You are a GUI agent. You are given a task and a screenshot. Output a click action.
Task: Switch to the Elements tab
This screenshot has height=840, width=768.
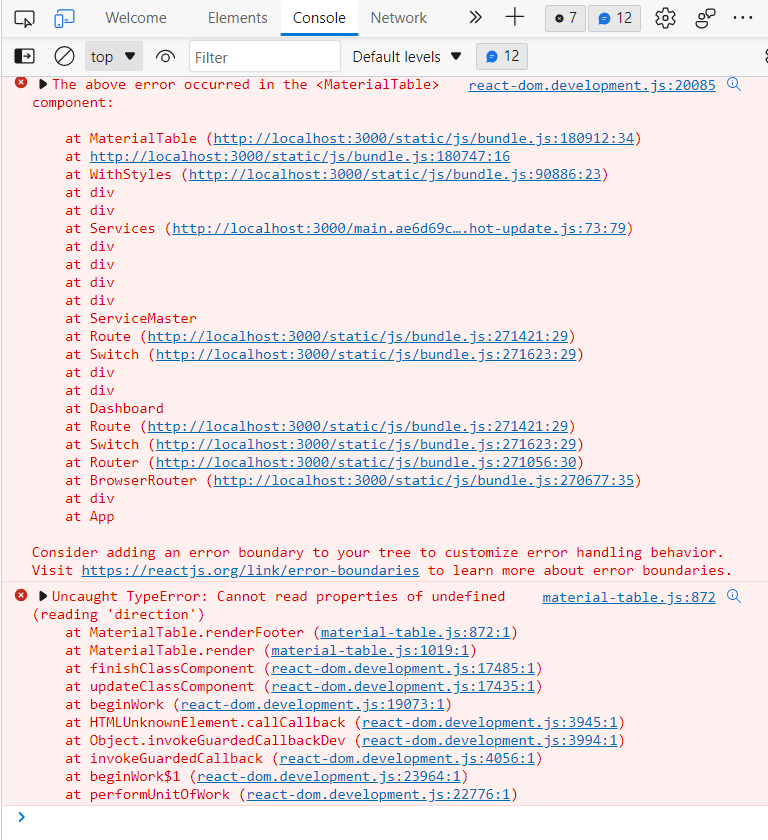tap(238, 18)
